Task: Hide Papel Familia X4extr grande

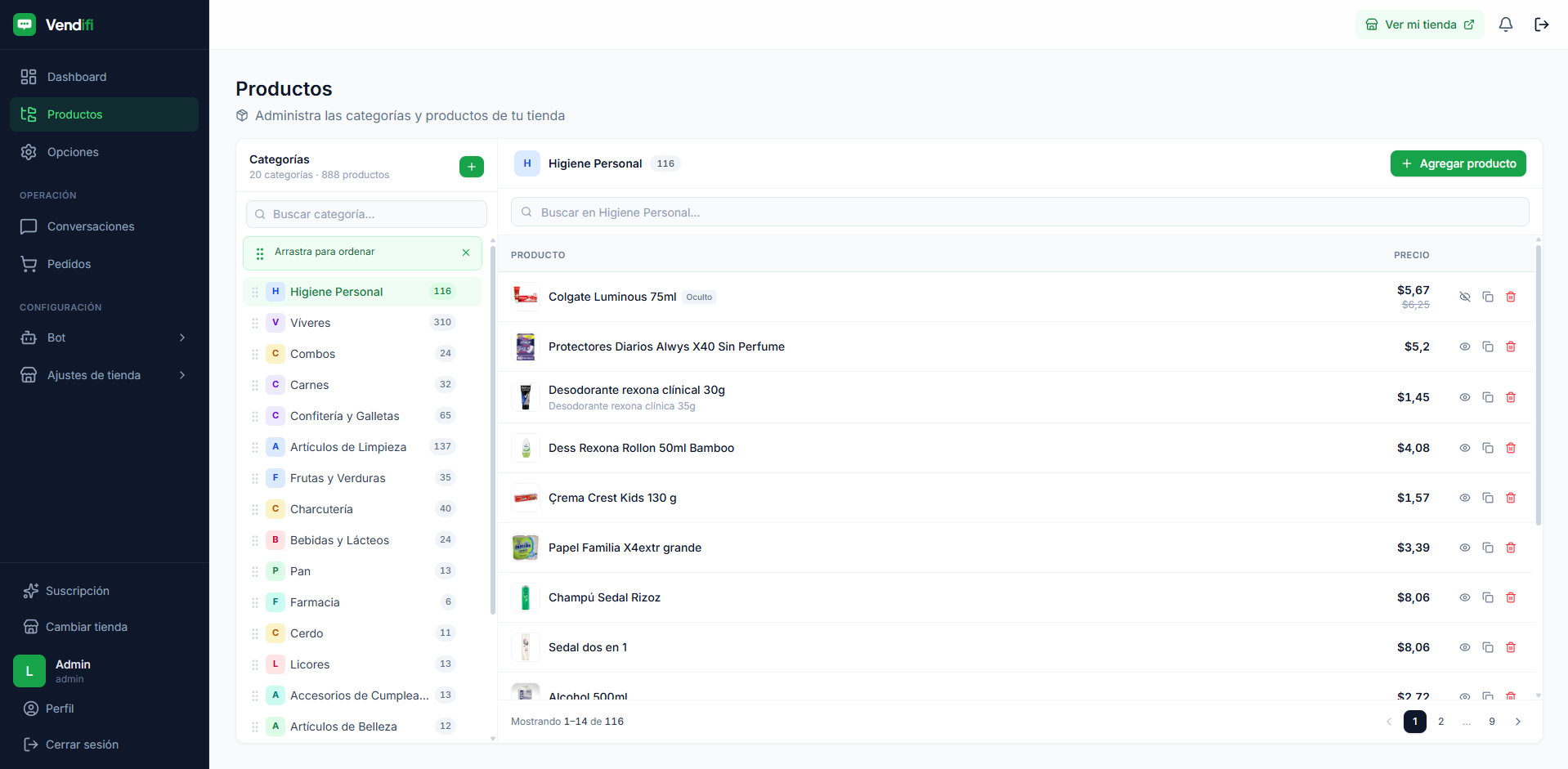Action: click(x=1465, y=548)
